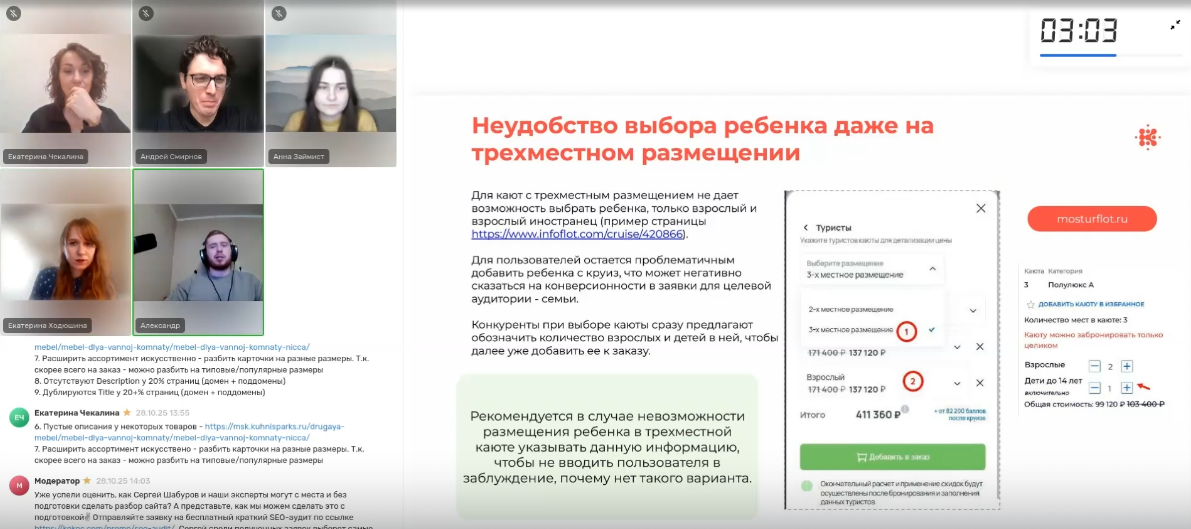Click the mosturflot.ru button
This screenshot has width=1191, height=529.
click(x=1091, y=219)
